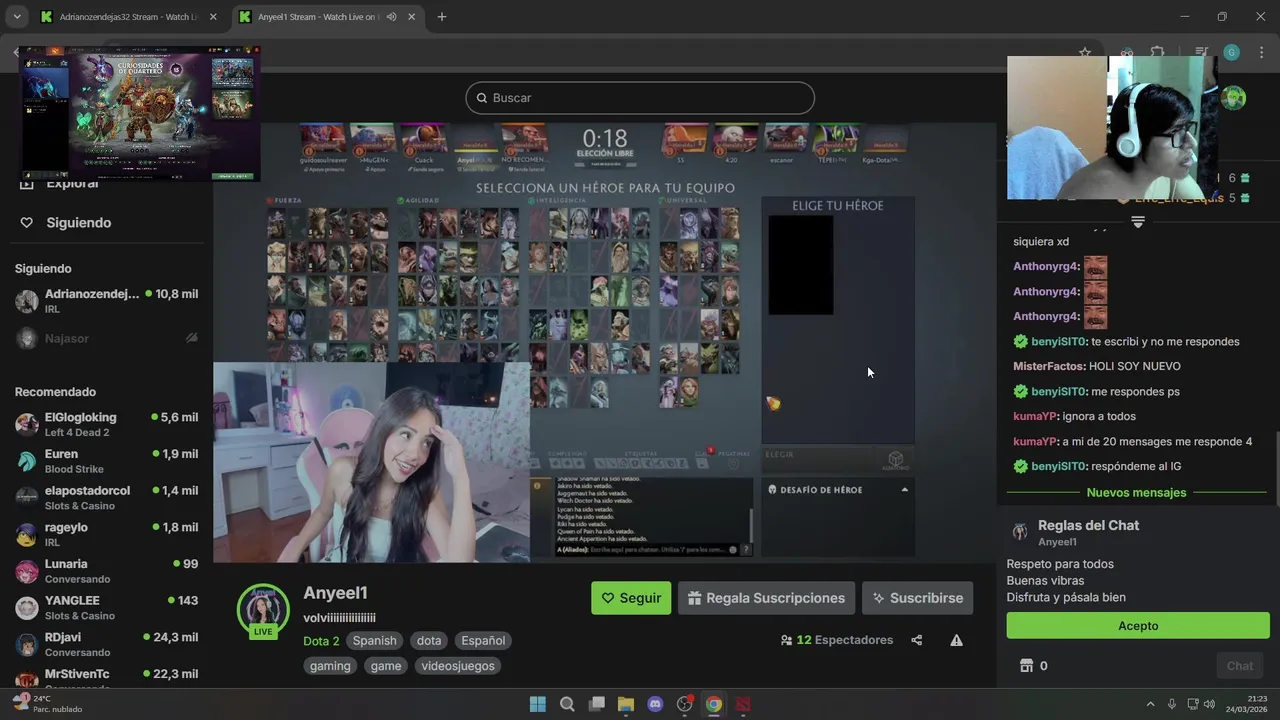Focus the Buscar search field
This screenshot has height=720, width=1280.
click(x=640, y=98)
